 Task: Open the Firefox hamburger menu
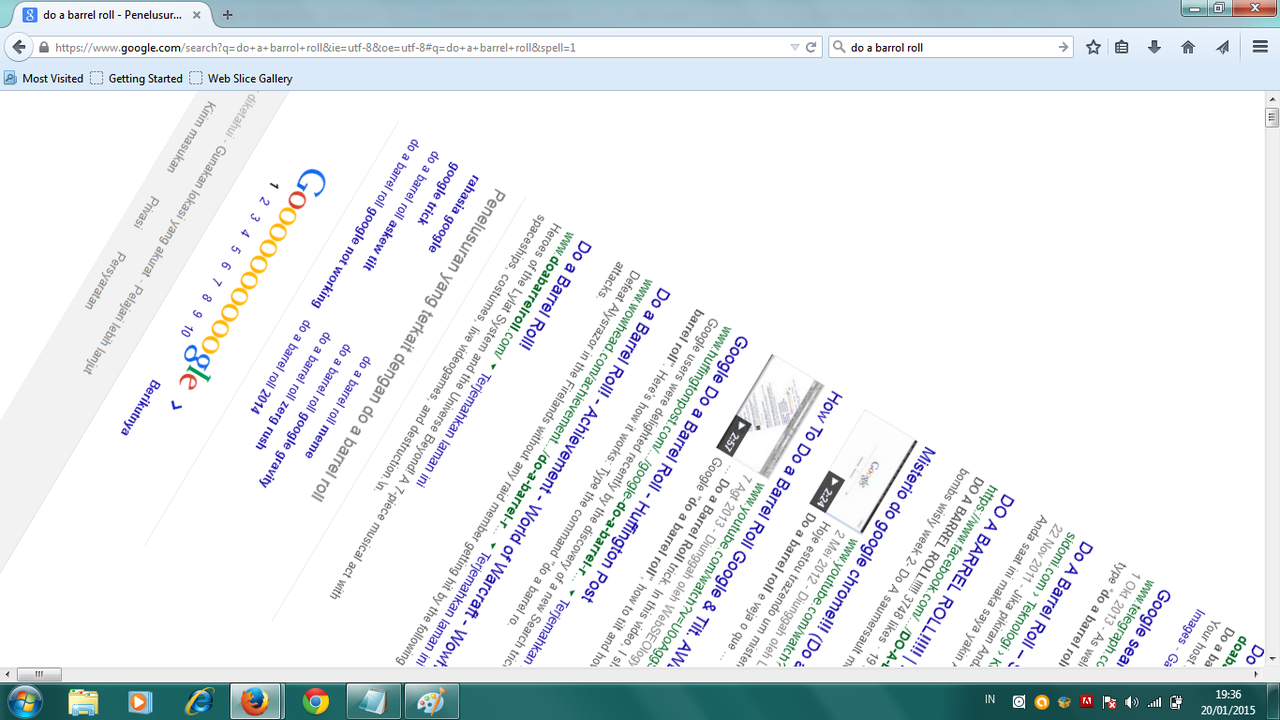point(1260,47)
